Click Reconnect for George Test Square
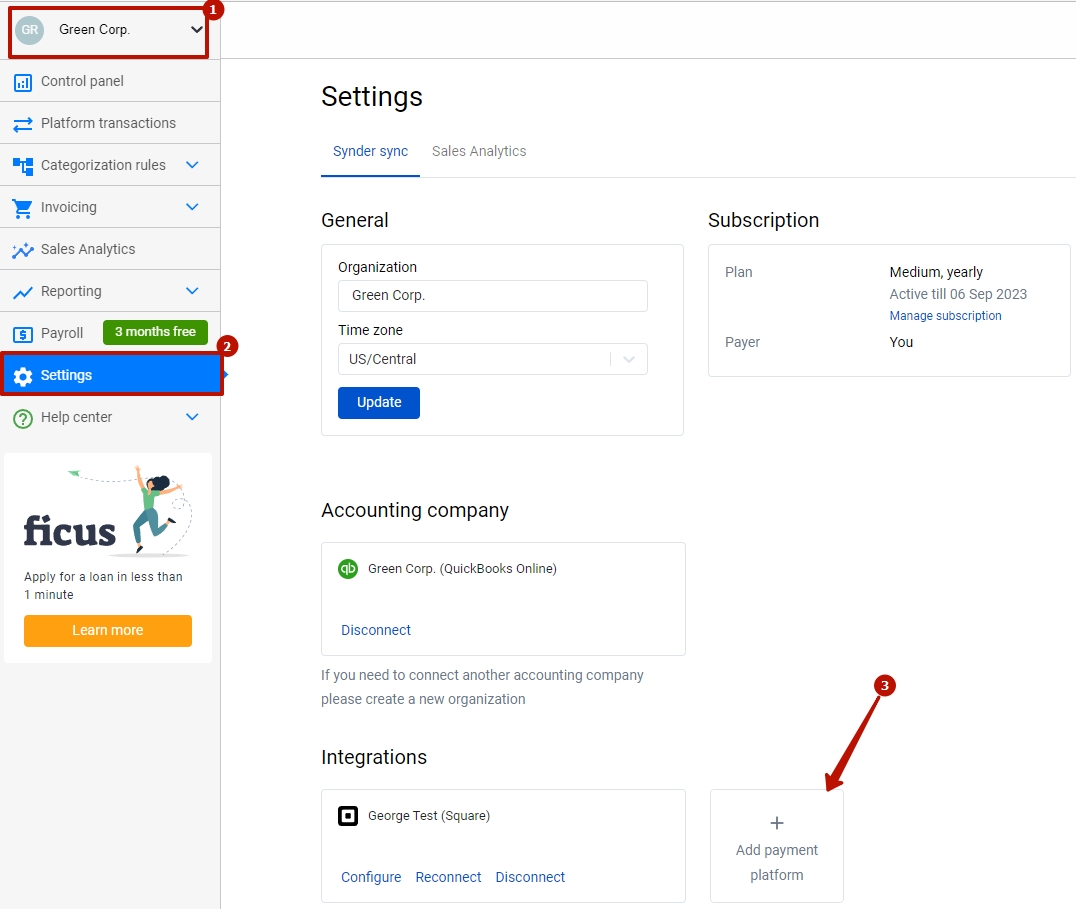This screenshot has height=909, width=1076. click(448, 877)
